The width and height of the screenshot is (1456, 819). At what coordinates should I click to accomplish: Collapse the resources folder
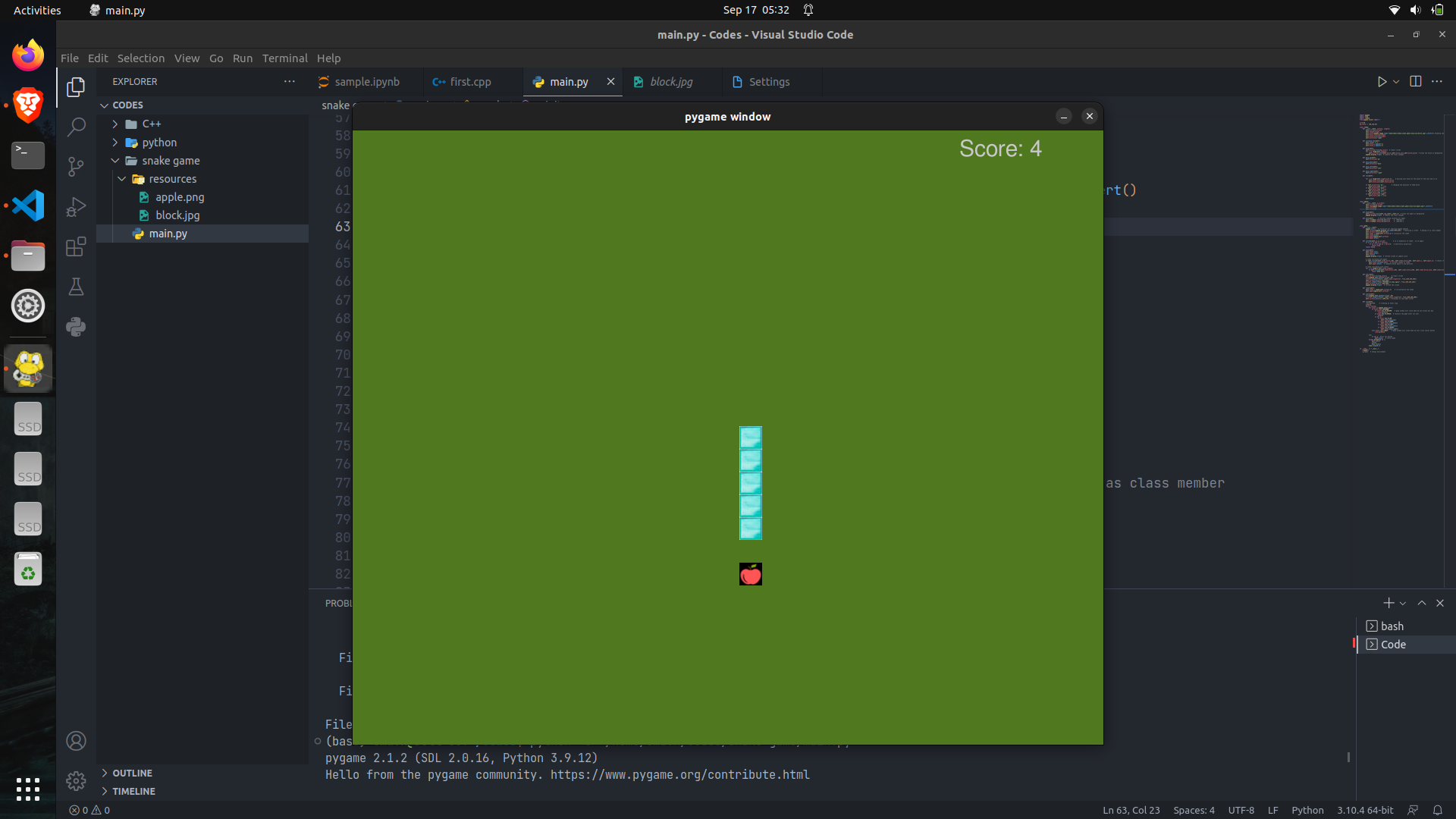pos(121,178)
